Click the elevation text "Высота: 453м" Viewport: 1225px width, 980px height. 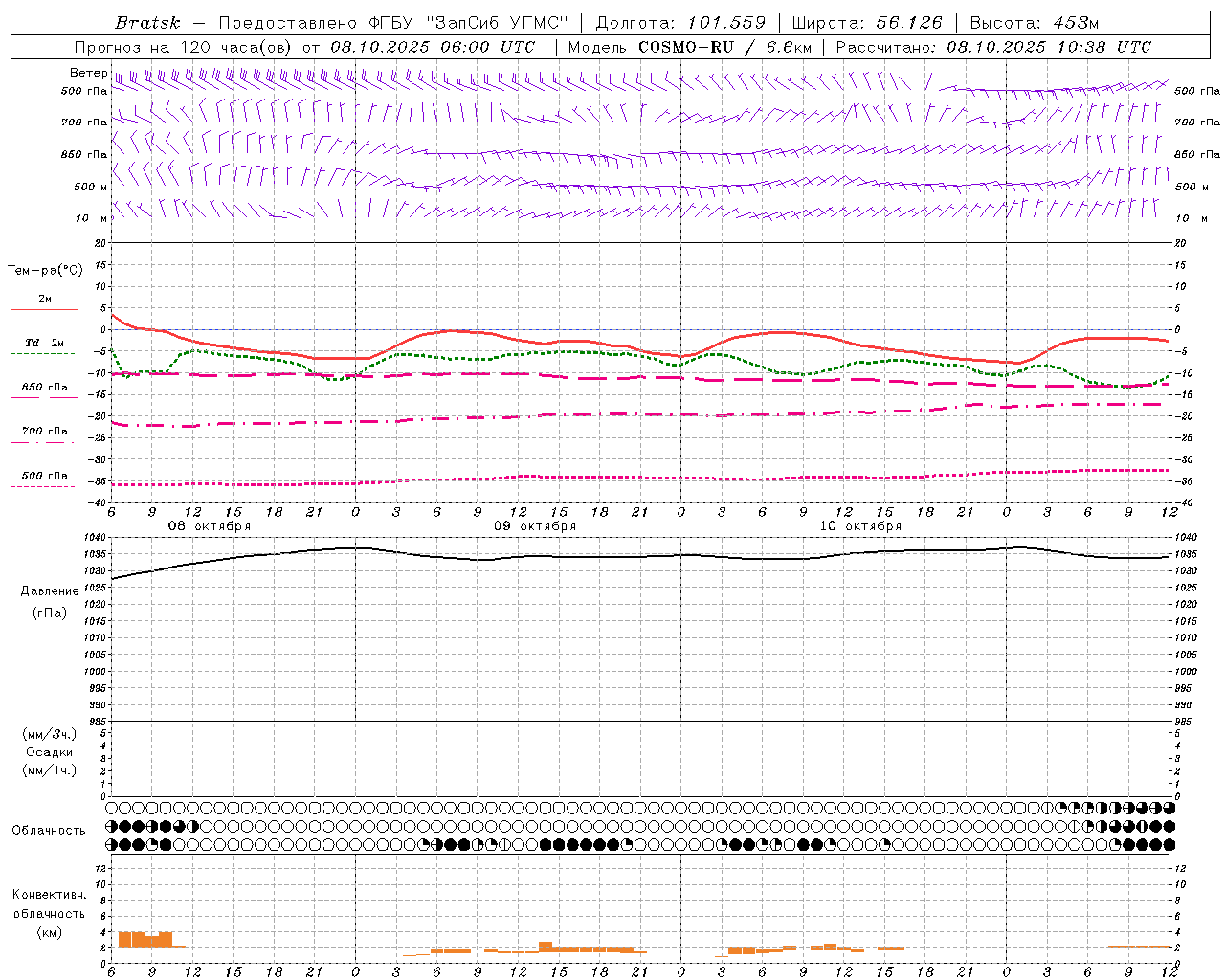pyautogui.click(x=1035, y=23)
